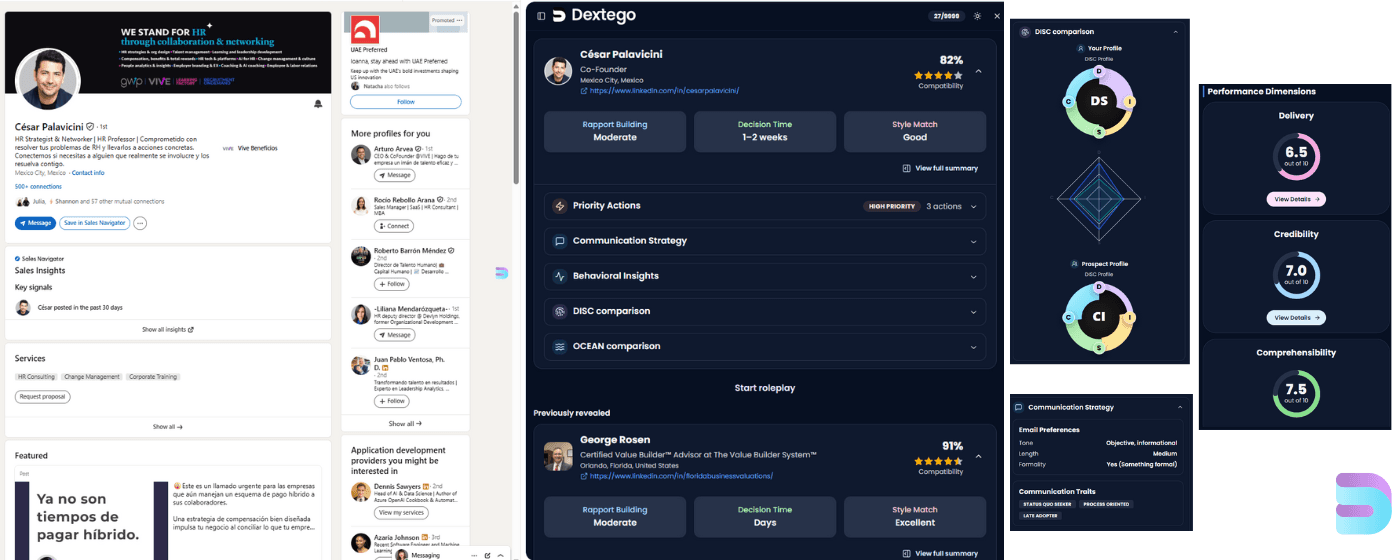Image resolution: width=1400 pixels, height=560 pixels.
Task: Show all insights in Sales Navigator
Action: coord(168,329)
